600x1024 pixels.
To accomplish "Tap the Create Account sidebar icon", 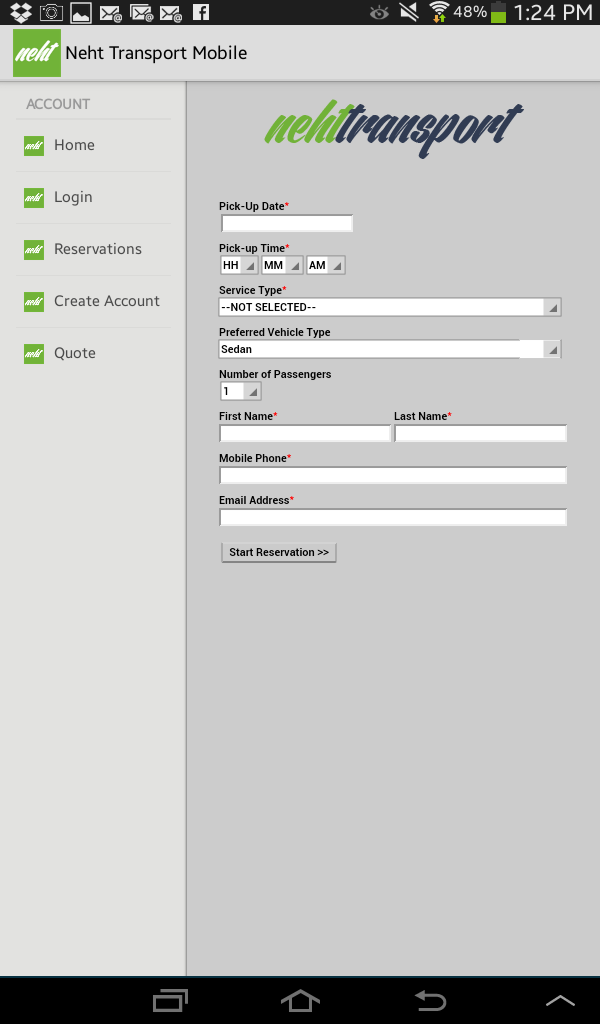I will click(34, 302).
